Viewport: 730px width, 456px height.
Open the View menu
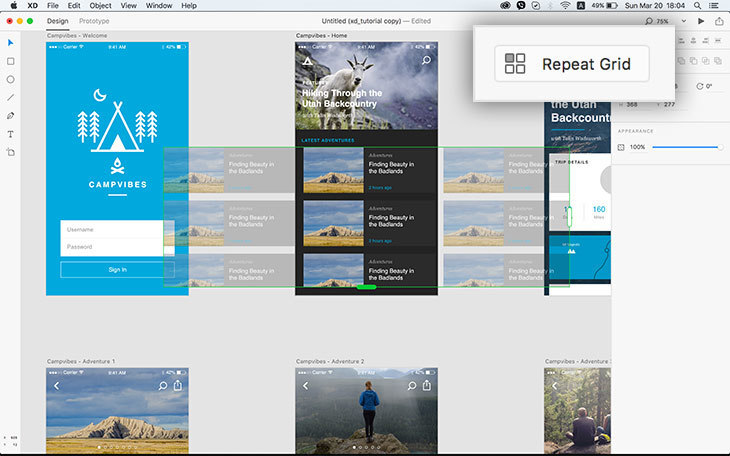pos(128,6)
